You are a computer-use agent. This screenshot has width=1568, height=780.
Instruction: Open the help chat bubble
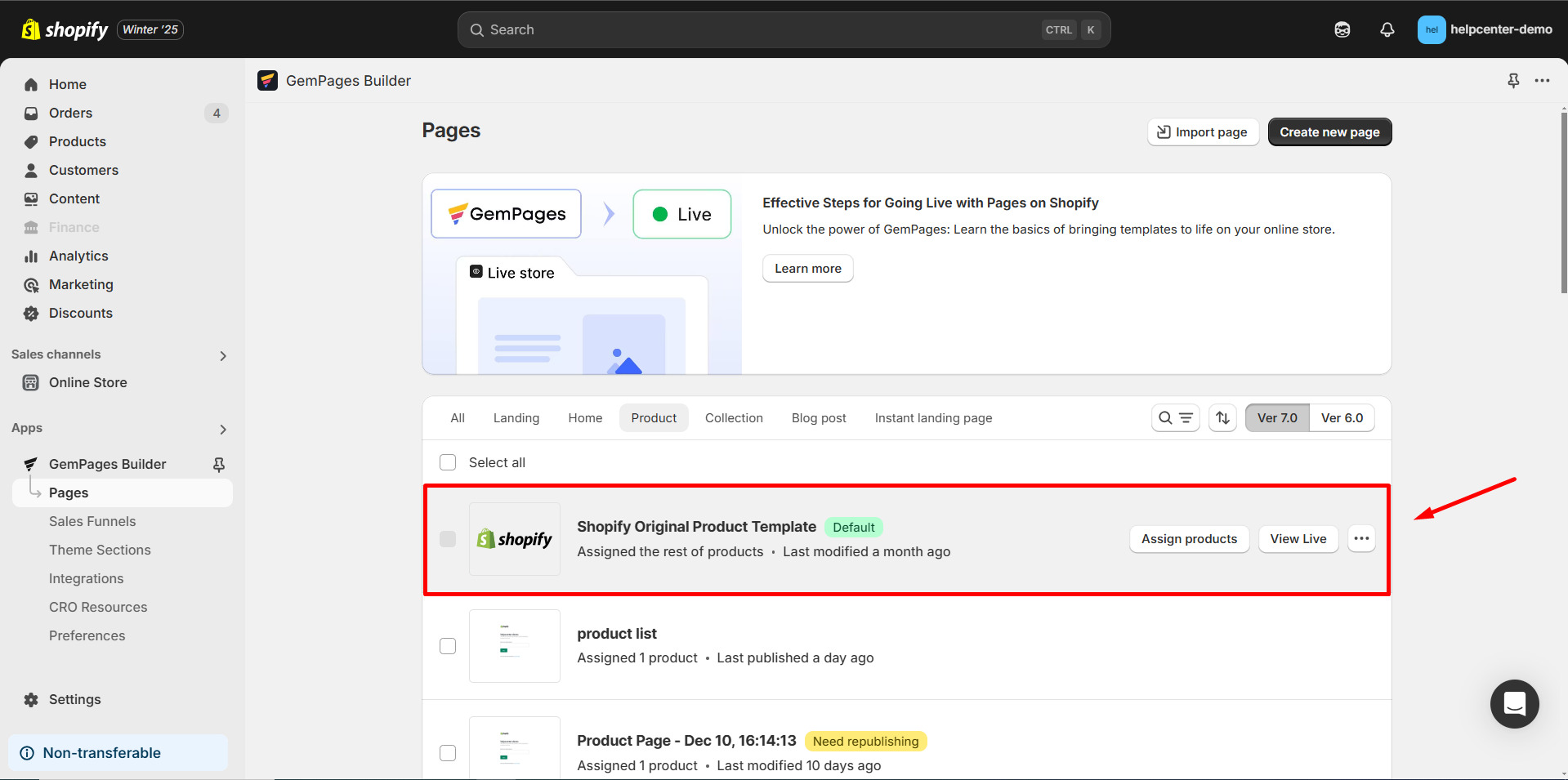pos(1514,704)
